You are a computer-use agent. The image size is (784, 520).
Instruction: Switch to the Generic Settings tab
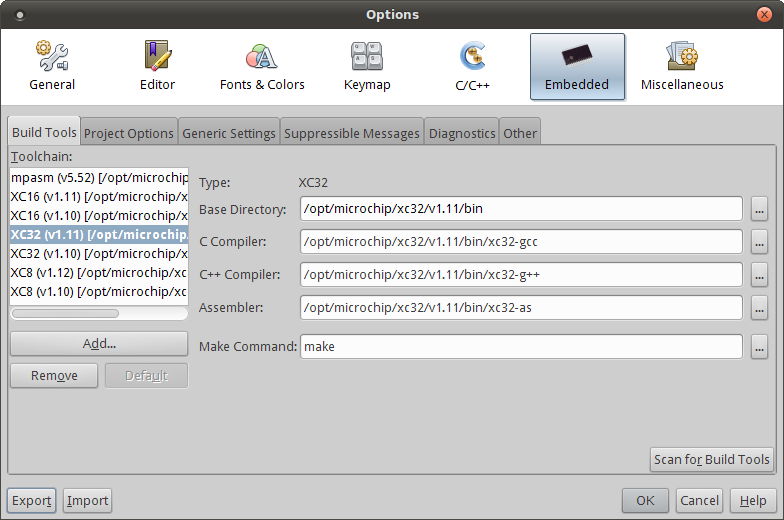tap(228, 133)
